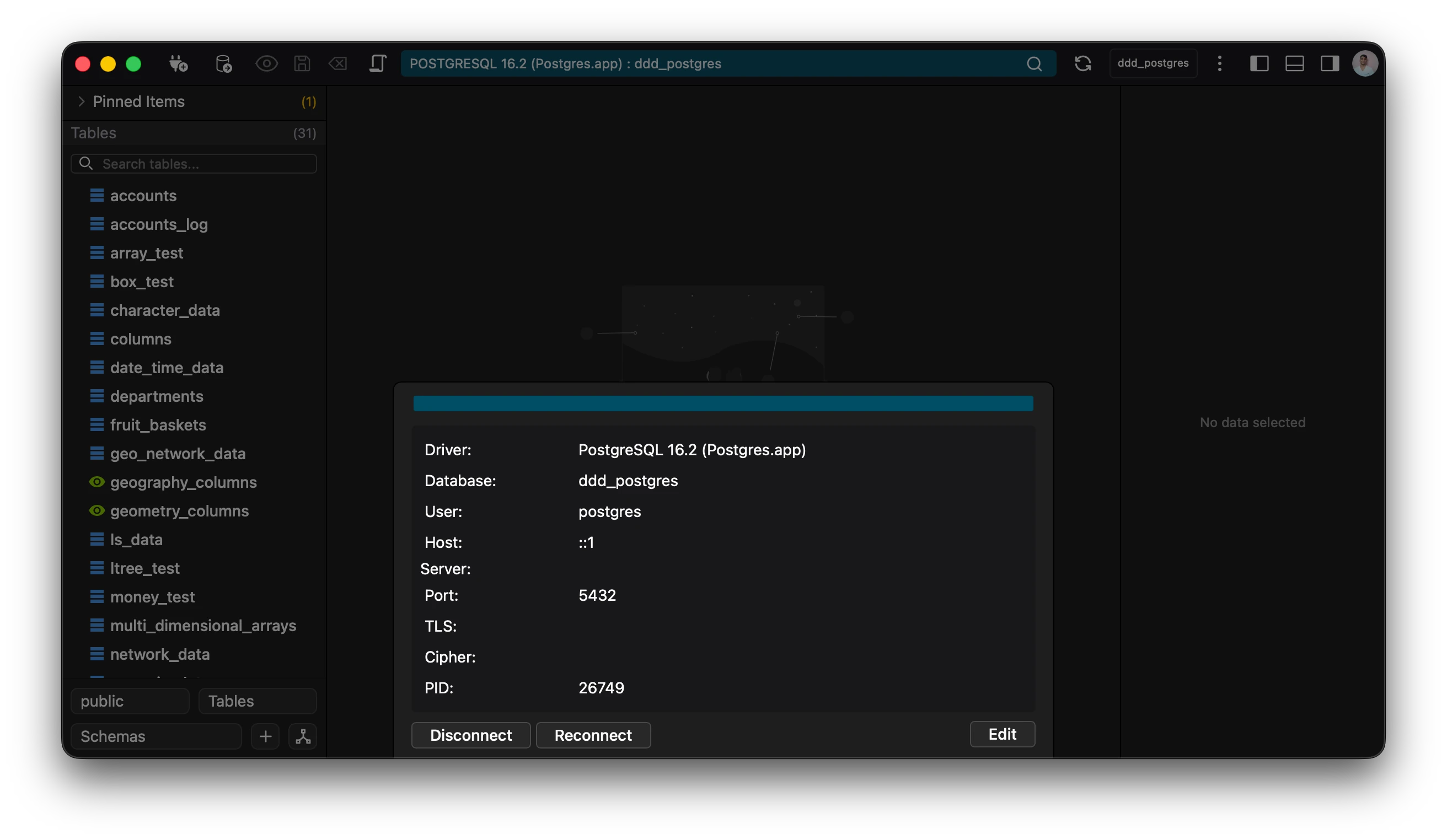Open the database switch cylinder icon

click(223, 64)
